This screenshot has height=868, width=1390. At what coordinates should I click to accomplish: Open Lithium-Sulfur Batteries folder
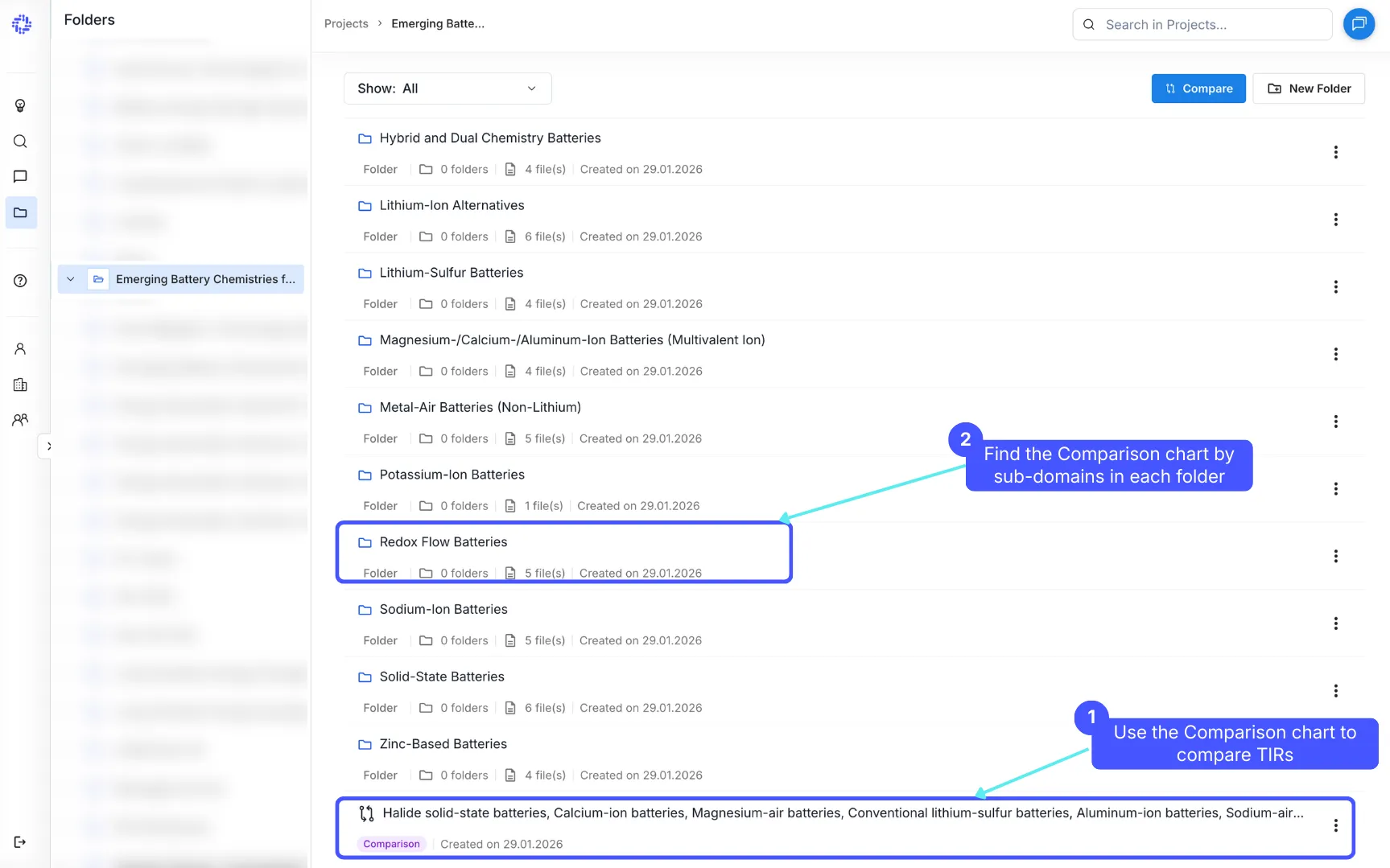(452, 273)
